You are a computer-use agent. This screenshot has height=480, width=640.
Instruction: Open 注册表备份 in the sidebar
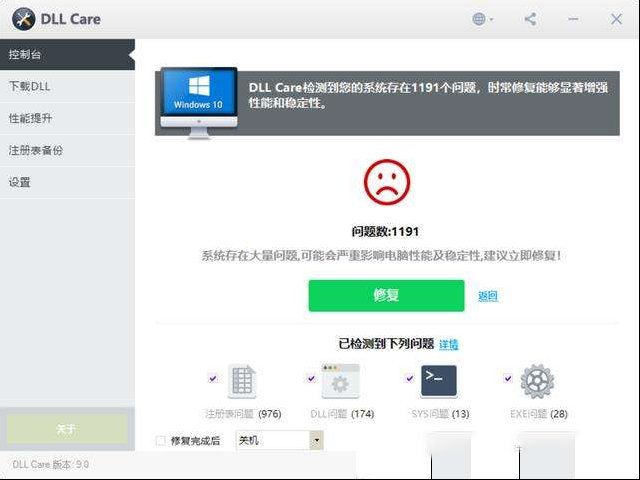tap(67, 150)
